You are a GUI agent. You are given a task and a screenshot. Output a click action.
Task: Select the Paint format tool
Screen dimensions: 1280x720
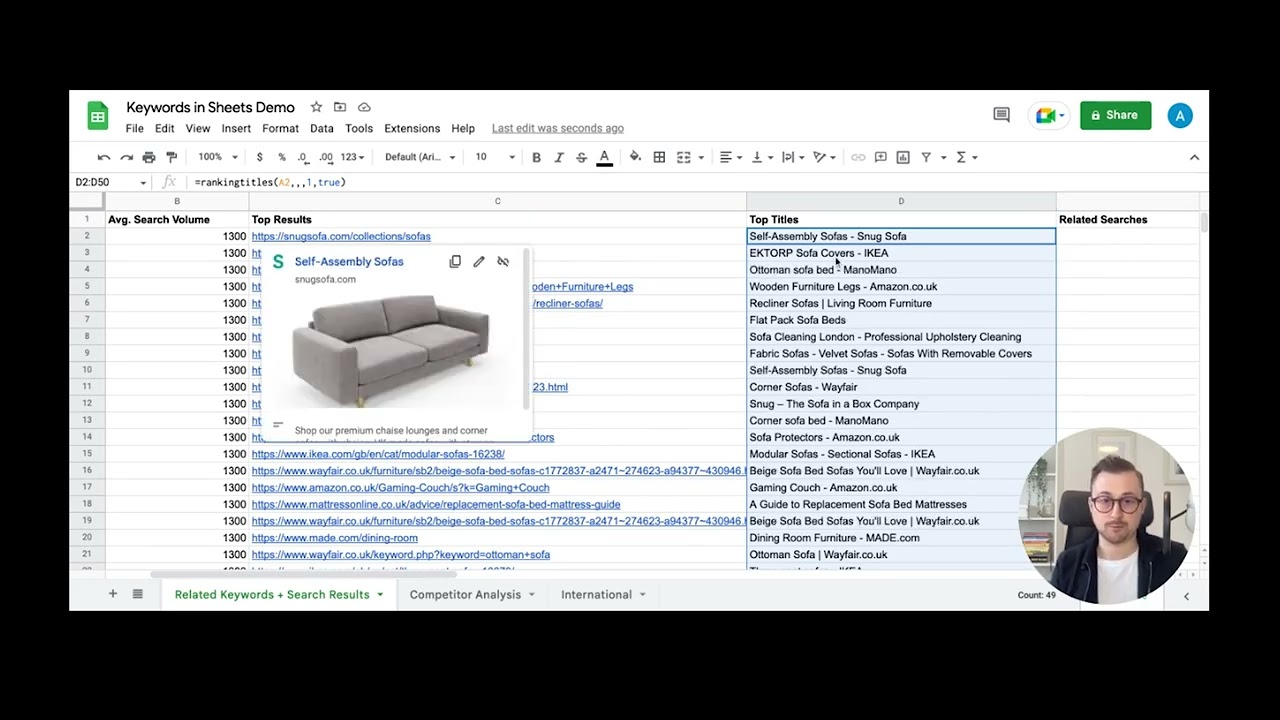[x=171, y=157]
